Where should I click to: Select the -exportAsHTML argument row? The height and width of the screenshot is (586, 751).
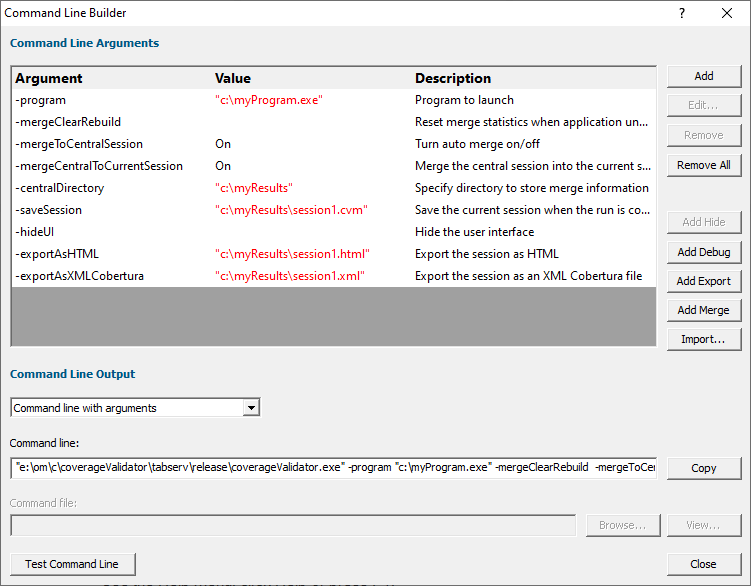[333, 254]
